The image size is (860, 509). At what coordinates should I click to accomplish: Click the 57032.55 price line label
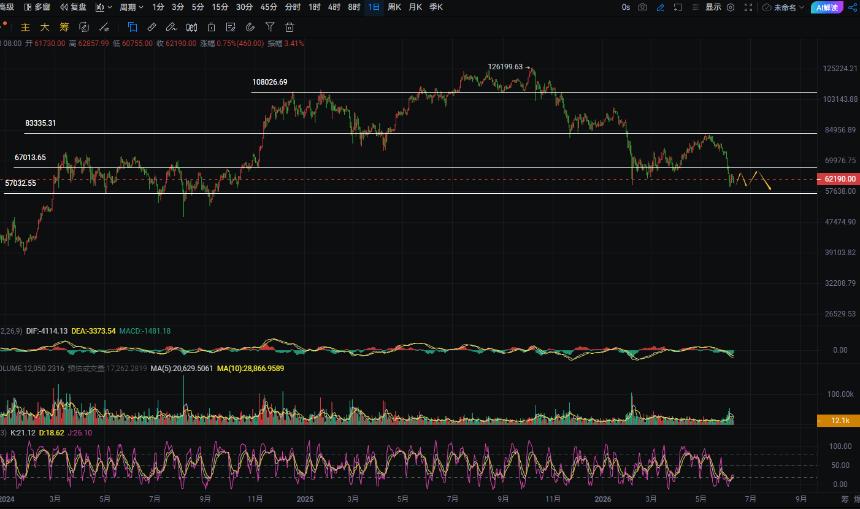21,183
